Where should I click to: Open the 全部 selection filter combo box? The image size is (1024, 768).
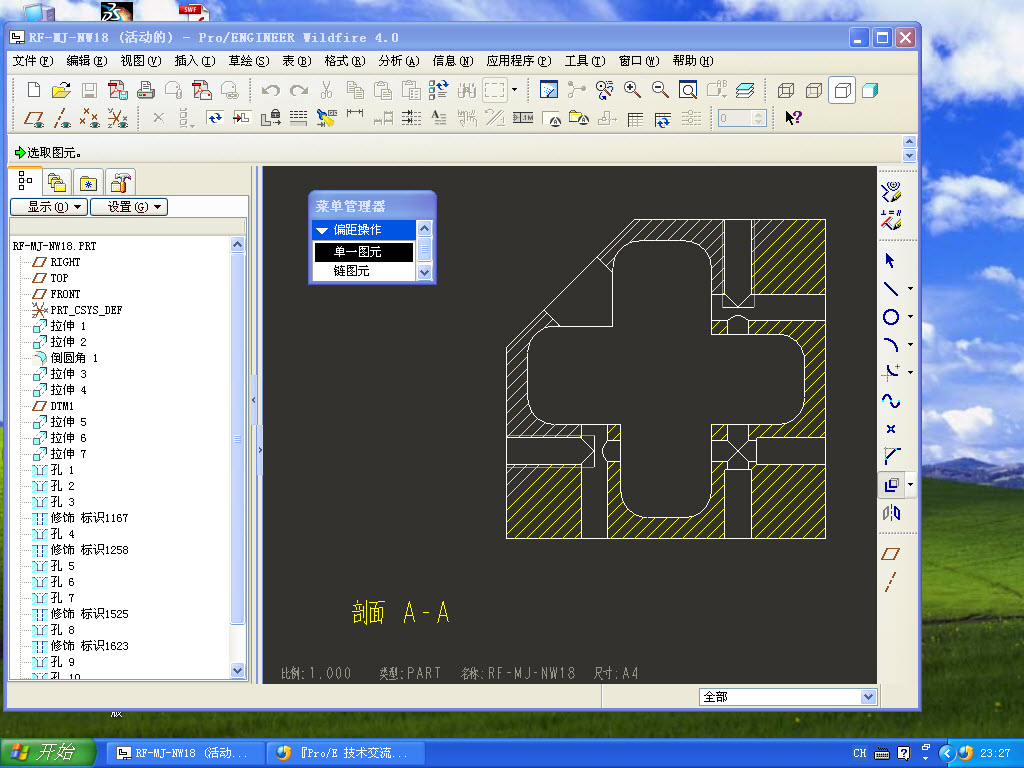point(787,697)
